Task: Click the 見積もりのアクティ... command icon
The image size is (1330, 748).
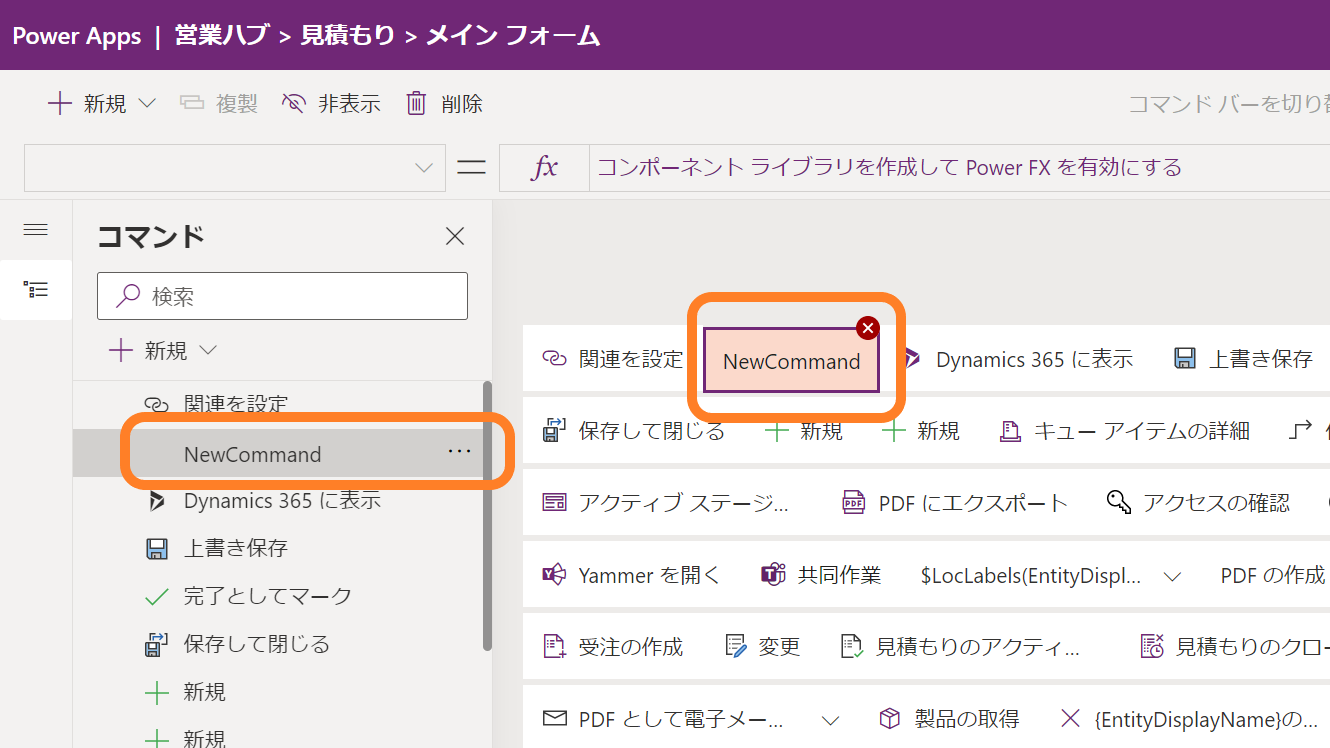Action: [x=852, y=646]
